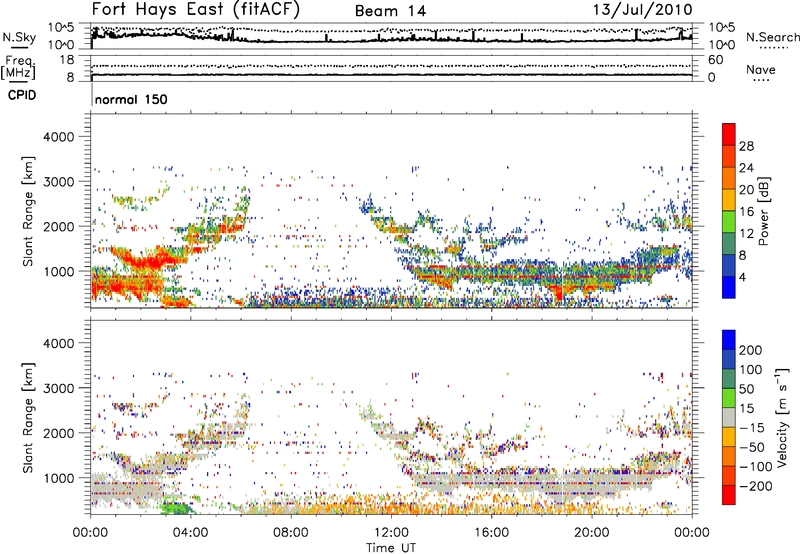The width and height of the screenshot is (800, 554).
Task: Click the '4000' label on the power panel axis
Action: pyautogui.click(x=58, y=137)
